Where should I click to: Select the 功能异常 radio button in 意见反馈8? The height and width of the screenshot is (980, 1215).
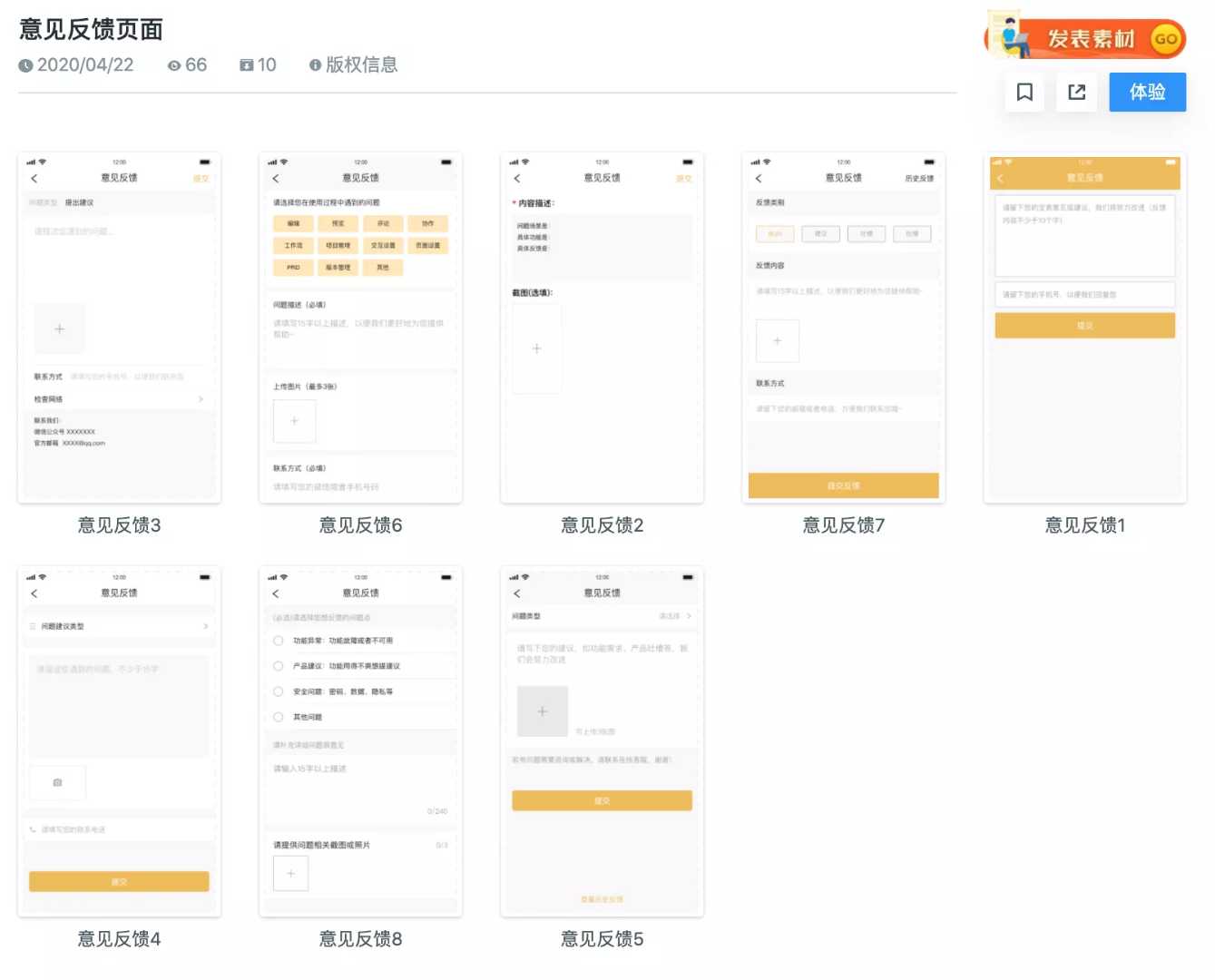tap(279, 641)
